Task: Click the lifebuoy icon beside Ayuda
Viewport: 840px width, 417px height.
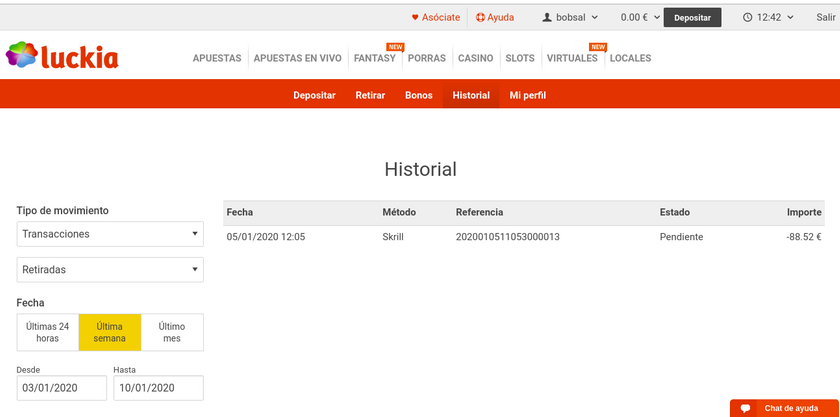Action: (480, 17)
